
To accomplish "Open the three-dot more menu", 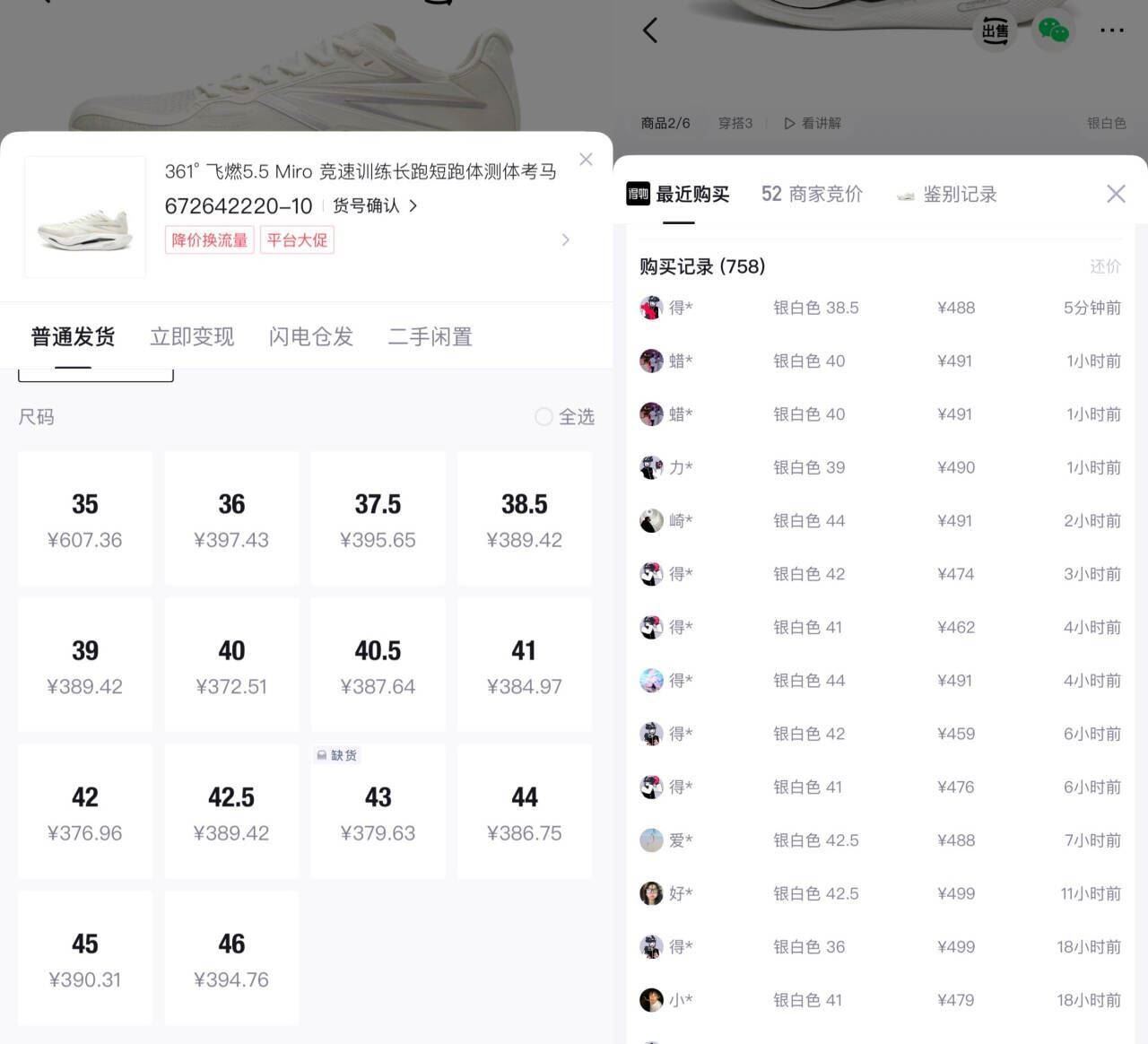I will 1112,30.
